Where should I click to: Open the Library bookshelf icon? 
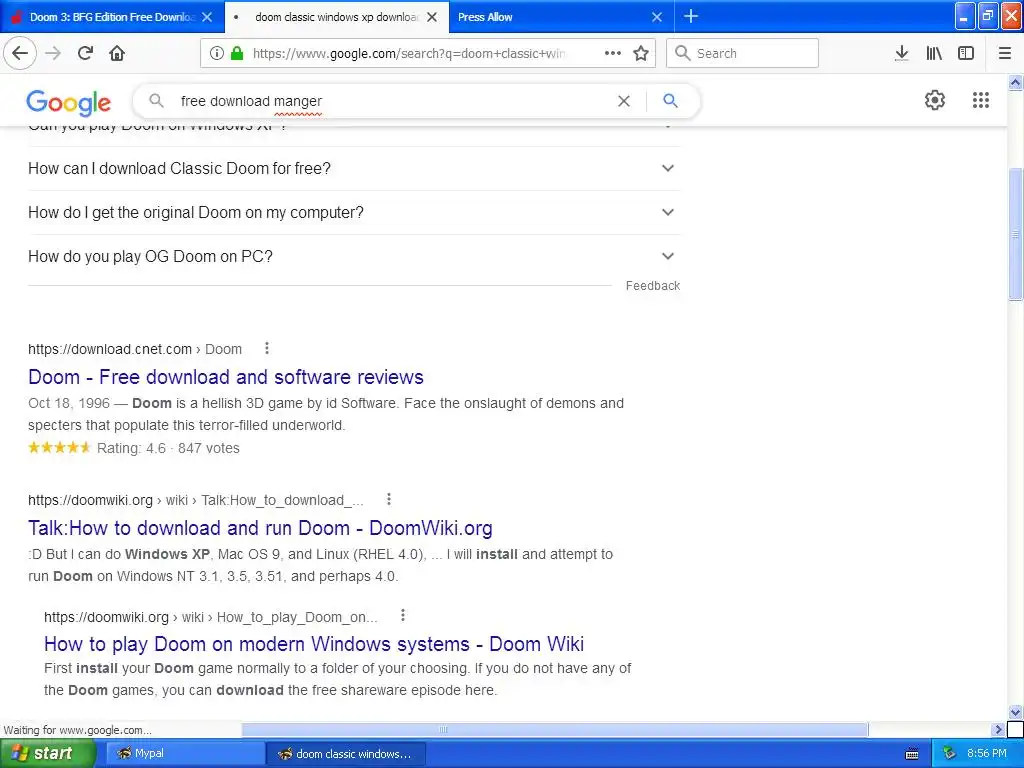tap(934, 53)
